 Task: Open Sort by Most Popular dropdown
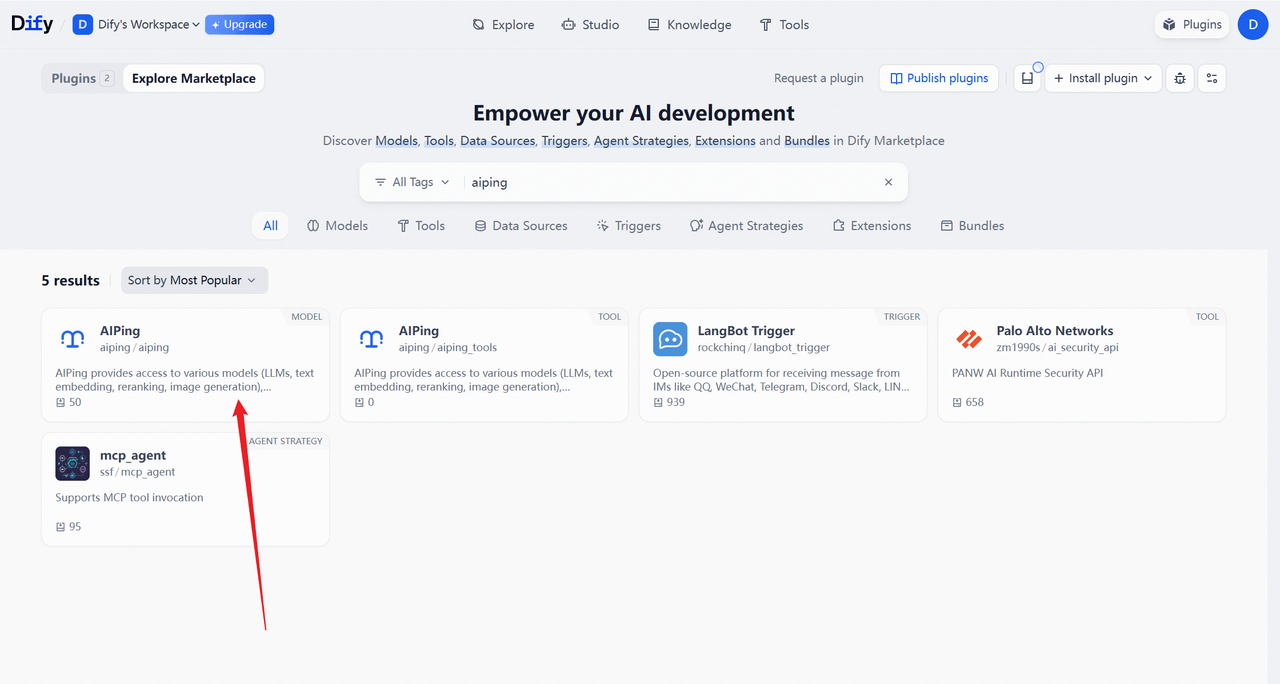point(194,280)
